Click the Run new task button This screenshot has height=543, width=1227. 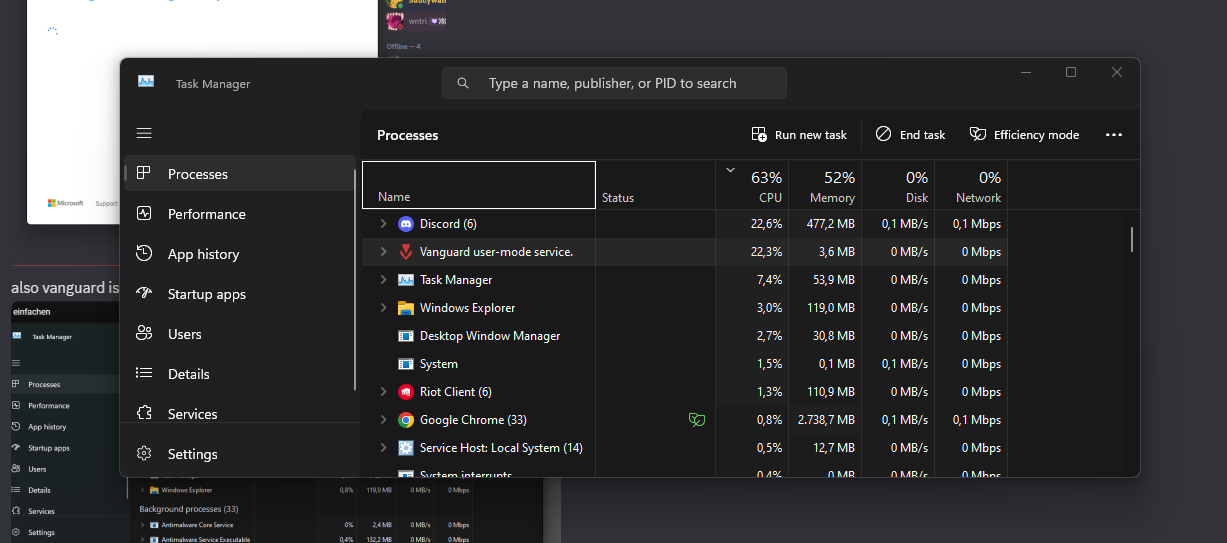tap(799, 135)
